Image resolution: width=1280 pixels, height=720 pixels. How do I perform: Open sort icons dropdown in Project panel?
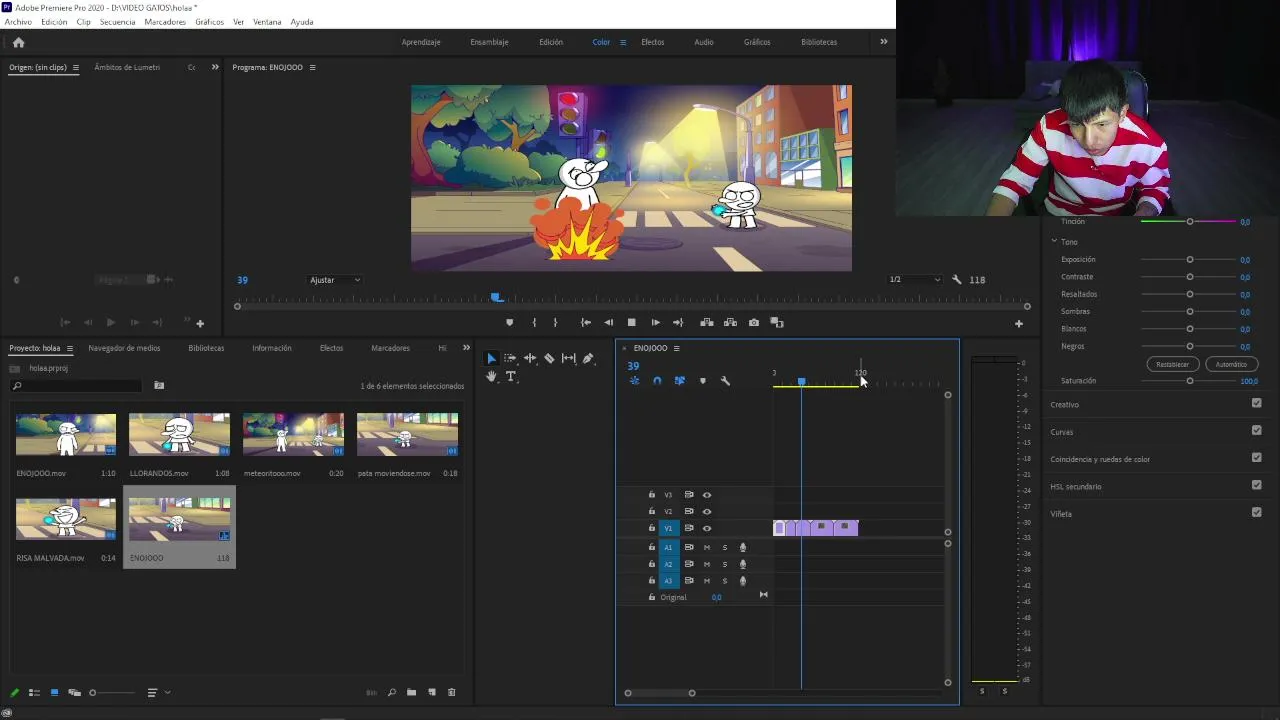click(158, 692)
